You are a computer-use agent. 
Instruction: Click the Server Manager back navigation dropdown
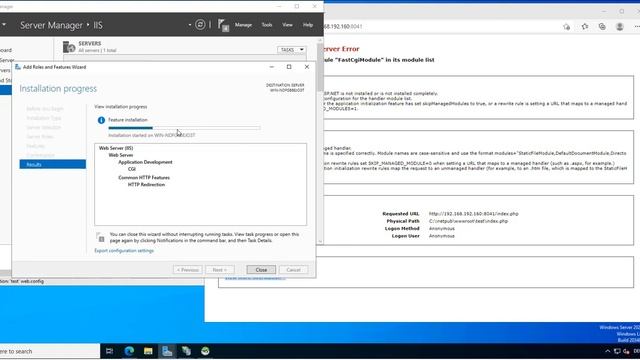[4, 24]
